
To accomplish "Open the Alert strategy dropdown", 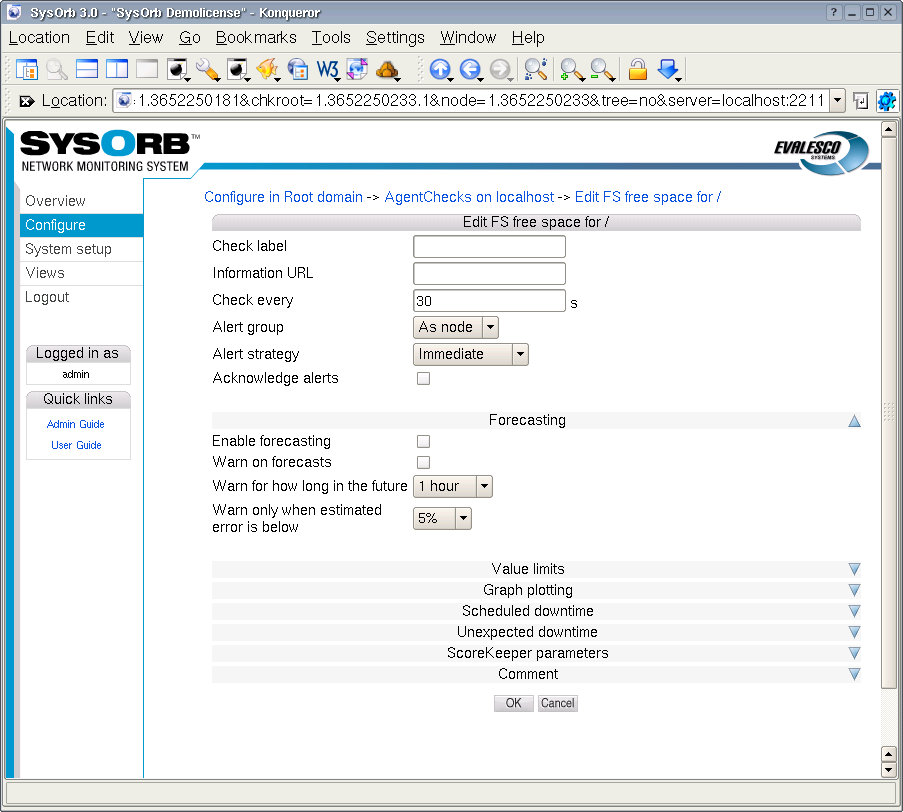I will [x=471, y=354].
